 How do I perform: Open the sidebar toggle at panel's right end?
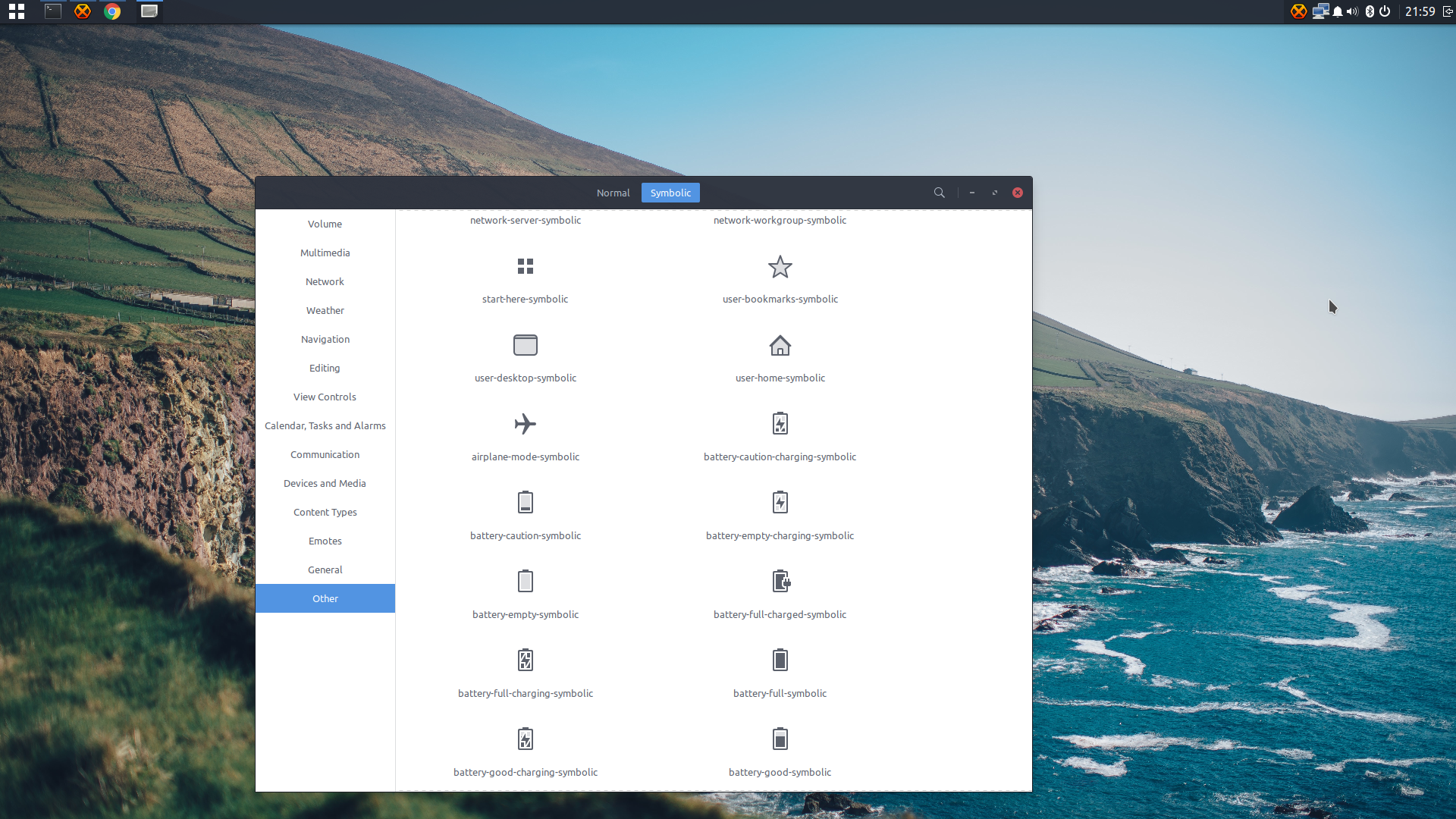coord(1448,11)
